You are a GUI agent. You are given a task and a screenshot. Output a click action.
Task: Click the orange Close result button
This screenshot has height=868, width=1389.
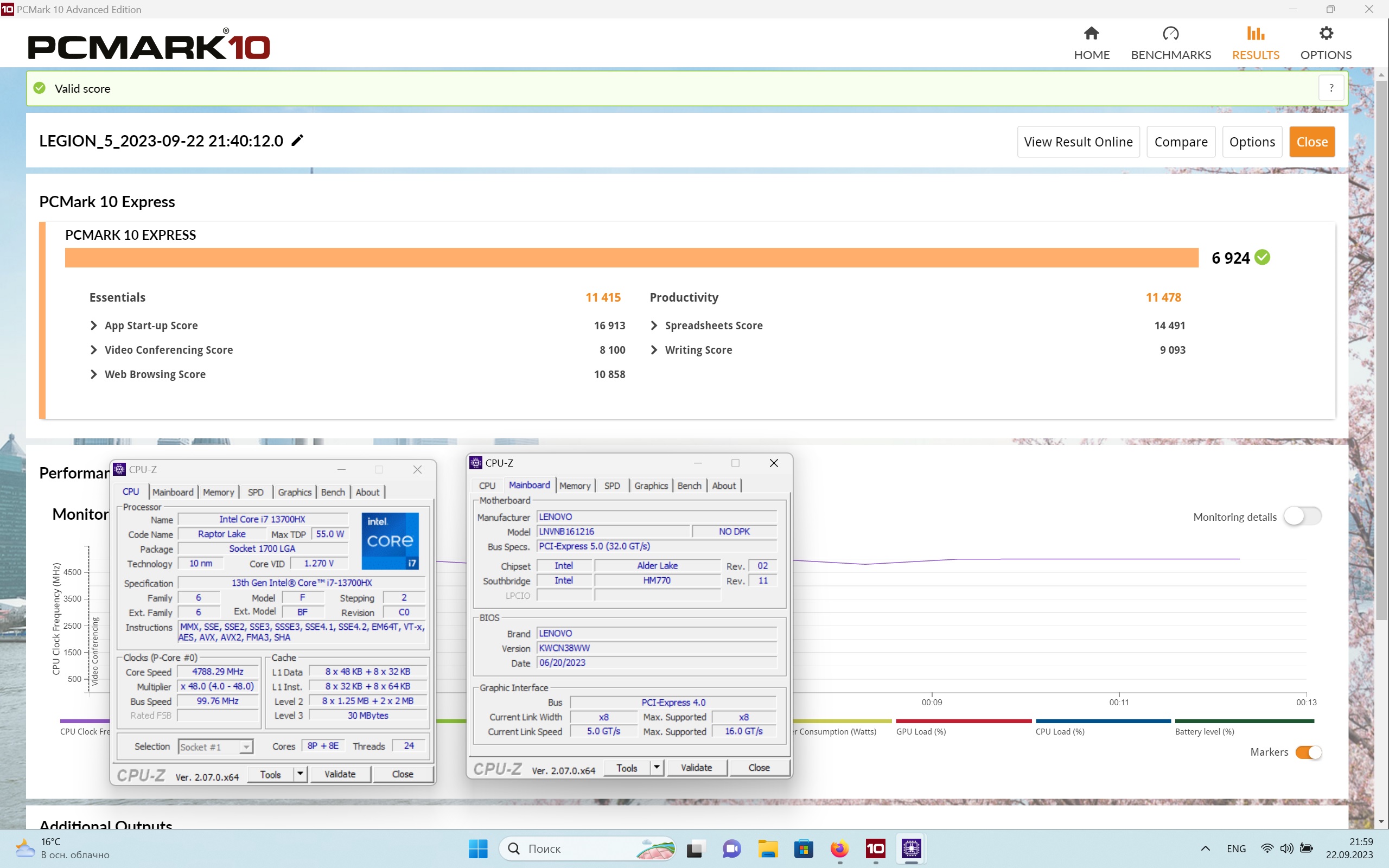(x=1311, y=142)
